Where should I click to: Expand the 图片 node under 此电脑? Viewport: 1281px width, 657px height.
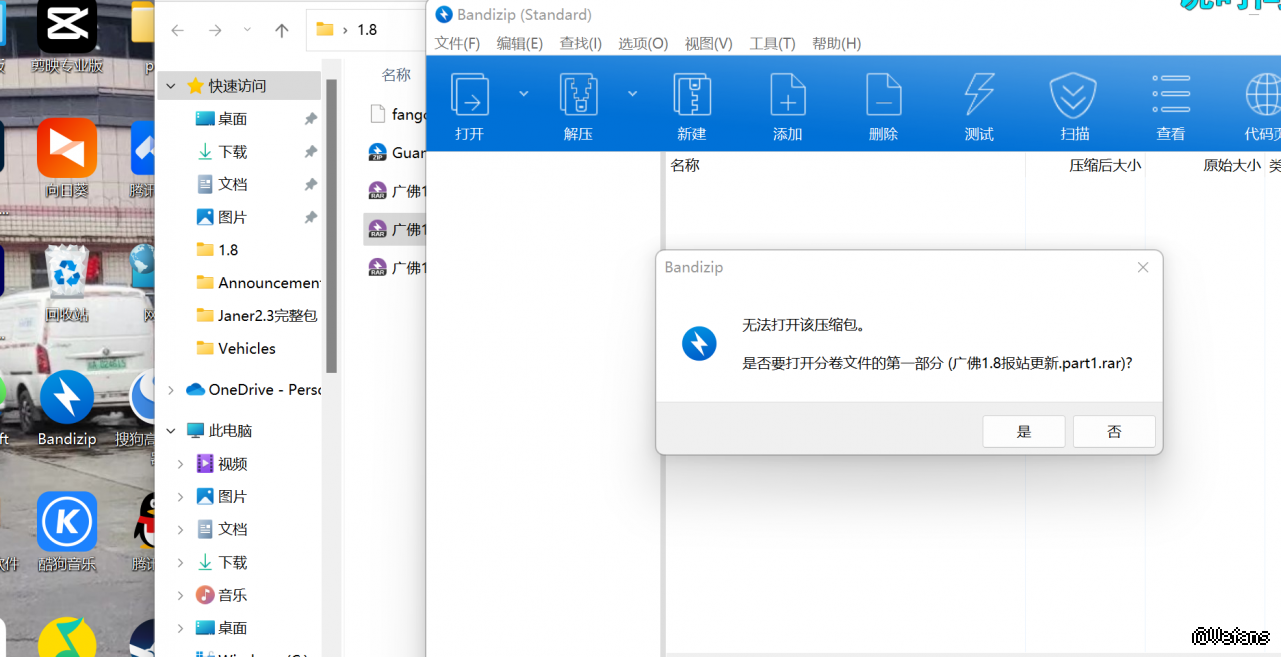(180, 497)
